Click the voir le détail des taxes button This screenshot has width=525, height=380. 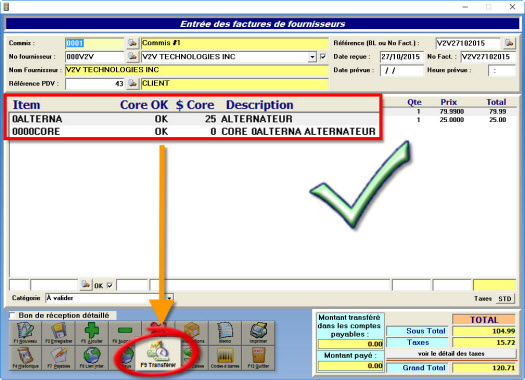tap(451, 354)
